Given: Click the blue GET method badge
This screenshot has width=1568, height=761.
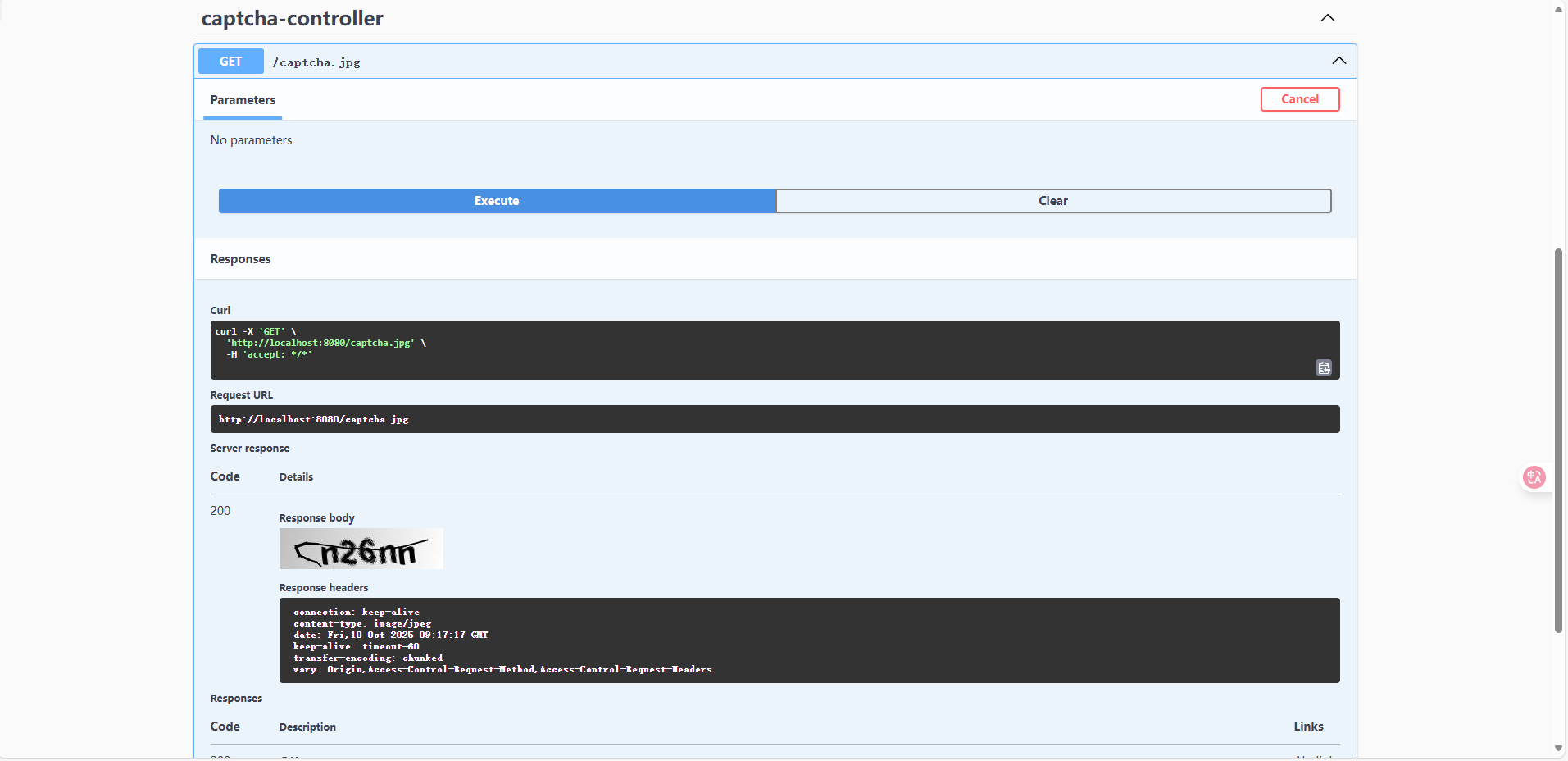Looking at the screenshot, I should pos(230,62).
